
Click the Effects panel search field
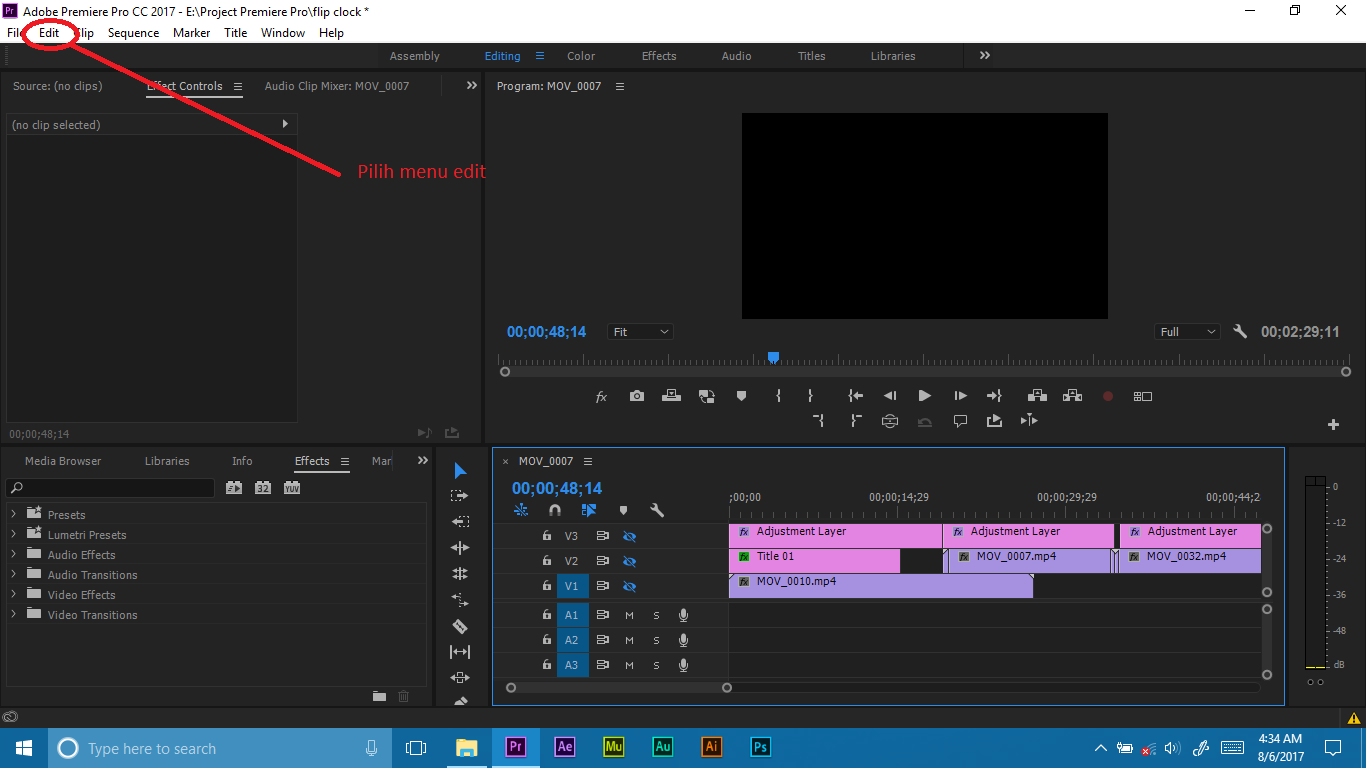(x=110, y=488)
